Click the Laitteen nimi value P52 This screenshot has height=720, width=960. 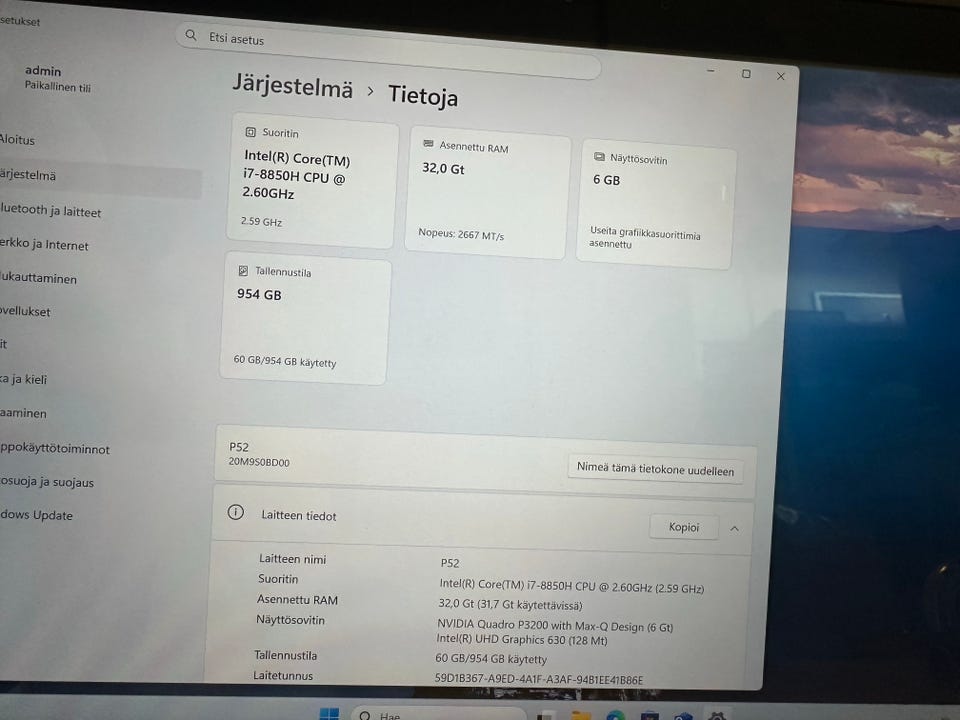(450, 563)
